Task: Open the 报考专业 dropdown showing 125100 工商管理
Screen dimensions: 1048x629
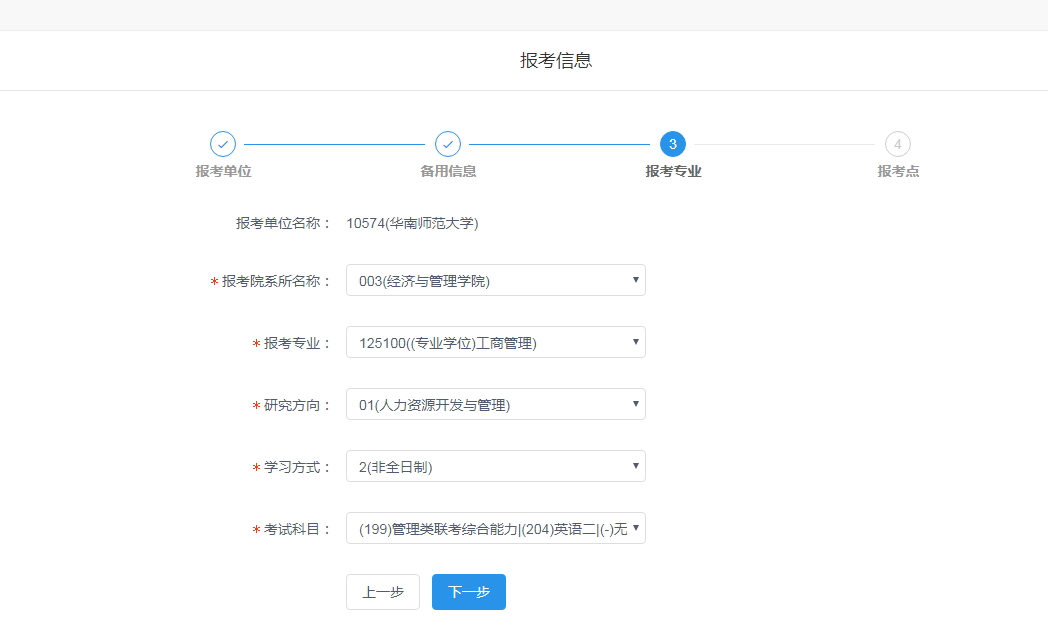Action: [x=495, y=342]
